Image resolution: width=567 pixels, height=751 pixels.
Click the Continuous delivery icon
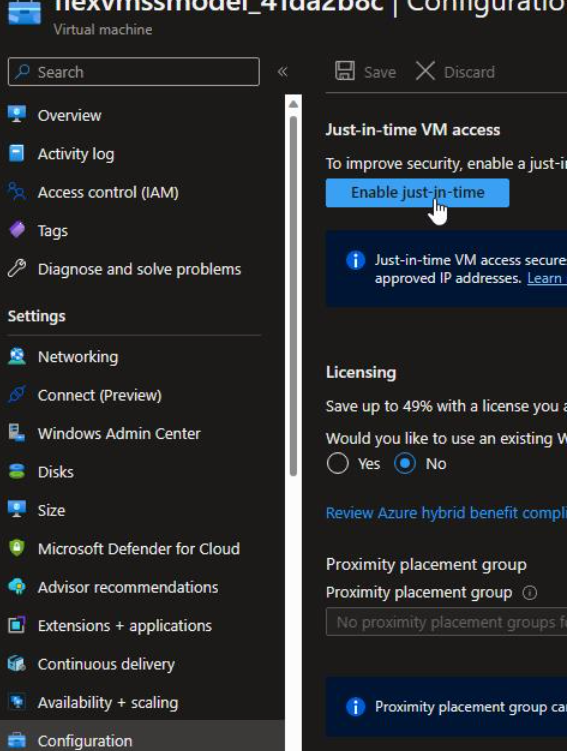[17, 664]
